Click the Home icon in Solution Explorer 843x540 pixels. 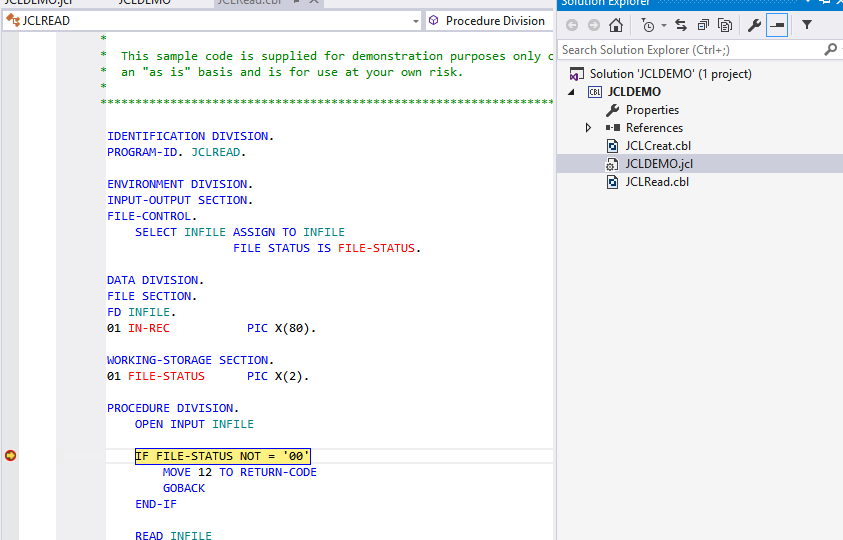click(x=616, y=25)
